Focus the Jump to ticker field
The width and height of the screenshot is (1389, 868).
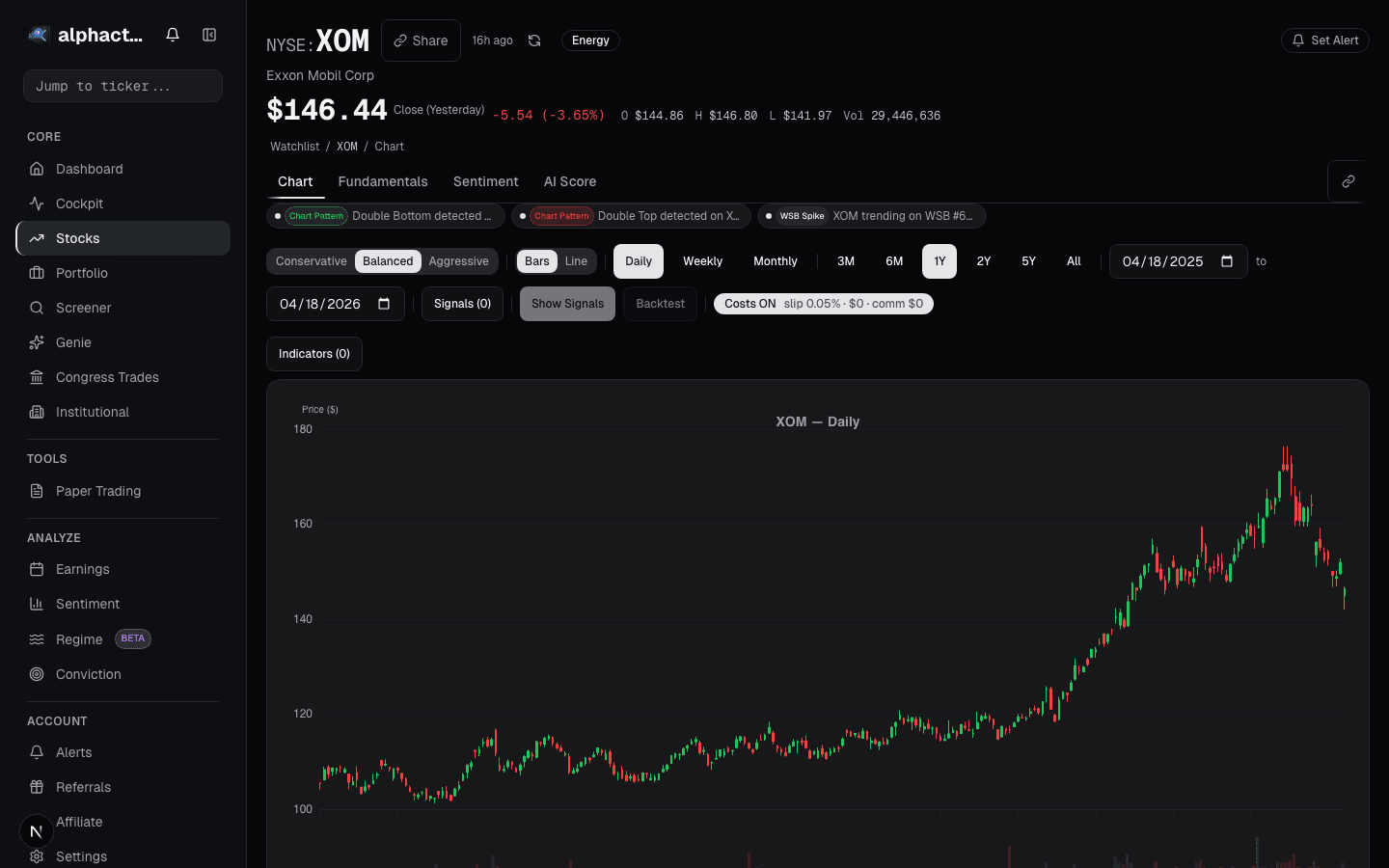pos(123,86)
